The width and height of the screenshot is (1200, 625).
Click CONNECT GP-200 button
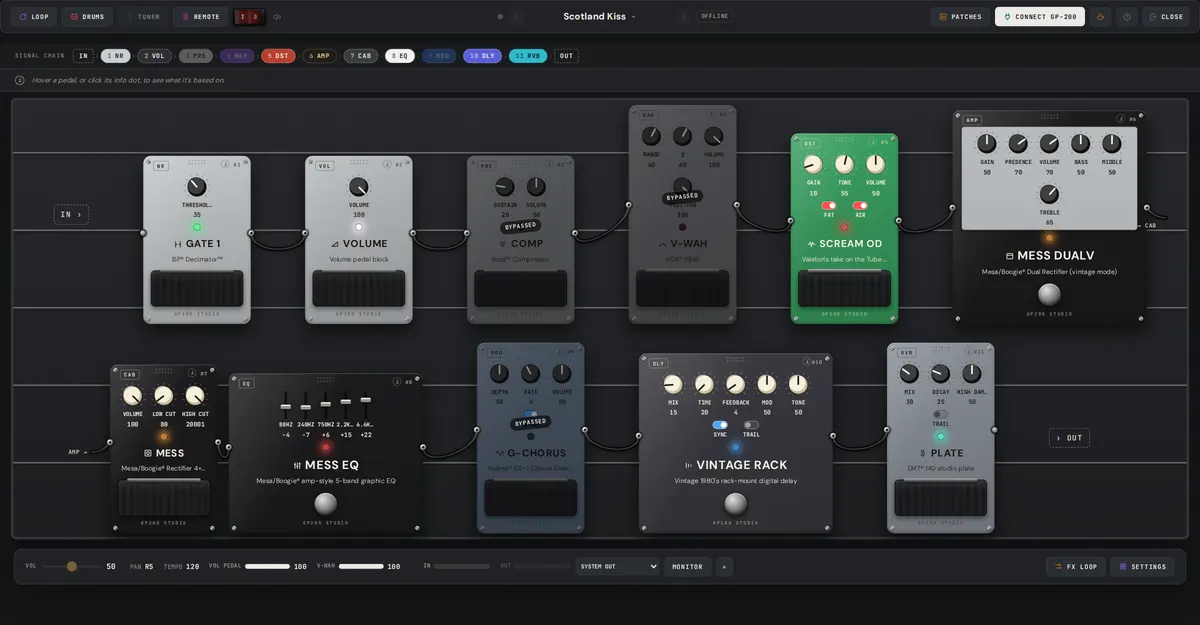pyautogui.click(x=1039, y=17)
